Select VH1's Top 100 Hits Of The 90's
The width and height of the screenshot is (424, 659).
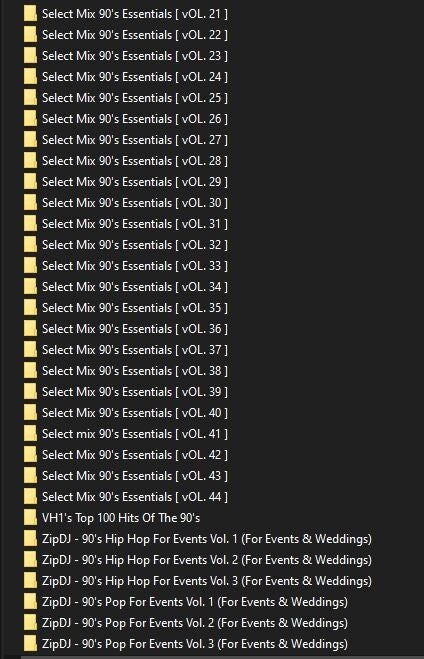121,518
